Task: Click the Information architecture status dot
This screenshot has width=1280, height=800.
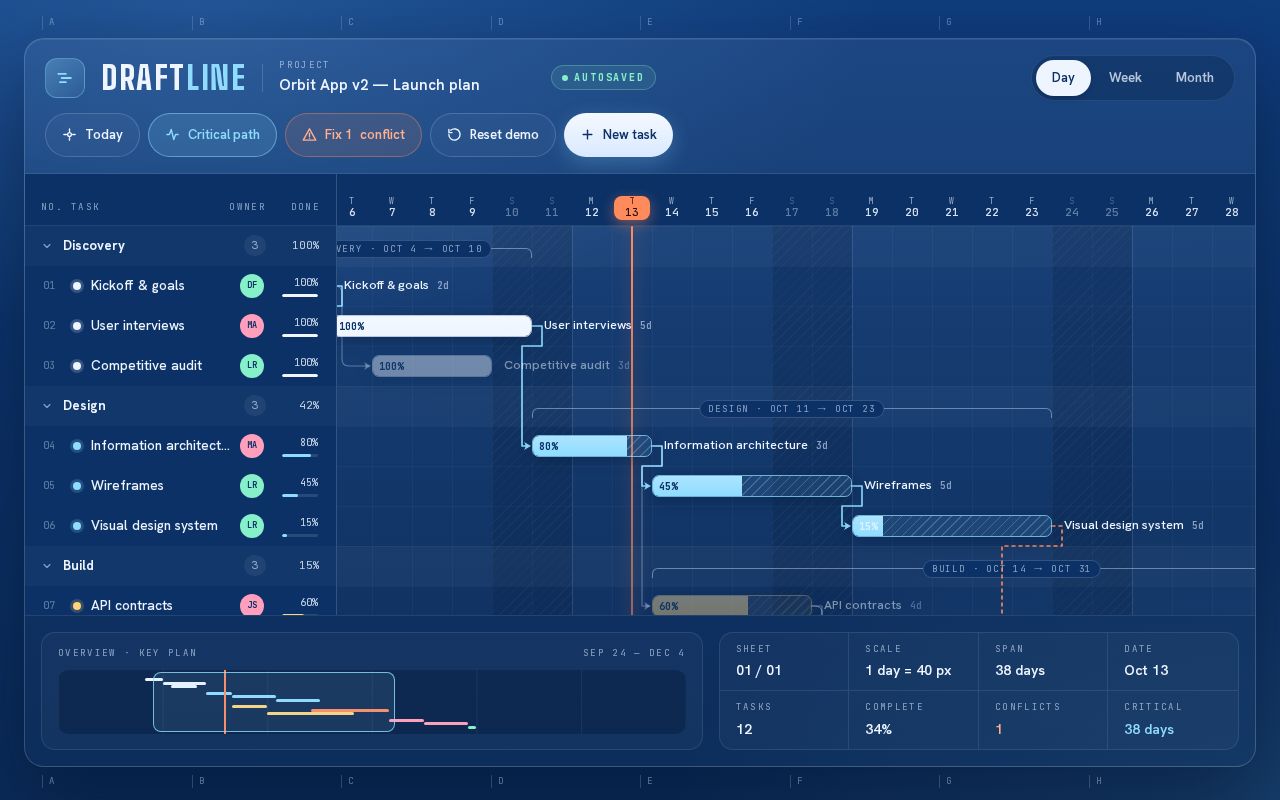Action: point(77,446)
